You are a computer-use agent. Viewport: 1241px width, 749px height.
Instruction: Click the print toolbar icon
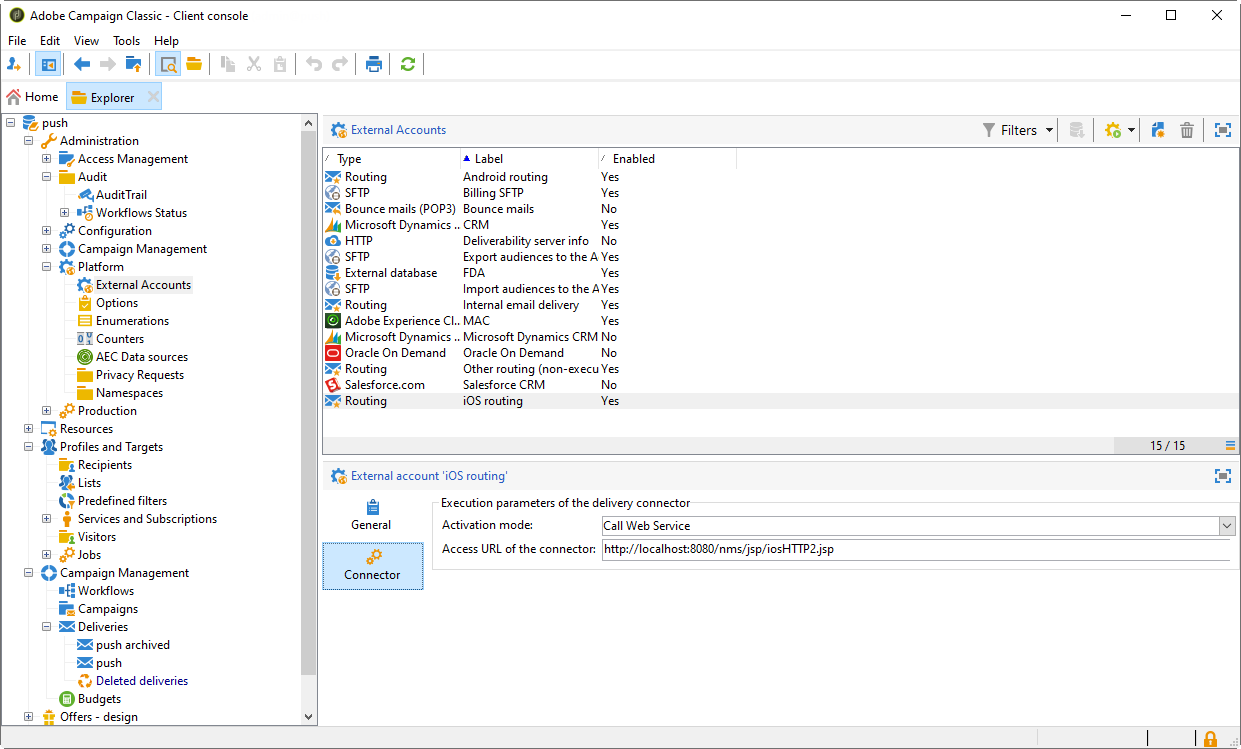(374, 64)
